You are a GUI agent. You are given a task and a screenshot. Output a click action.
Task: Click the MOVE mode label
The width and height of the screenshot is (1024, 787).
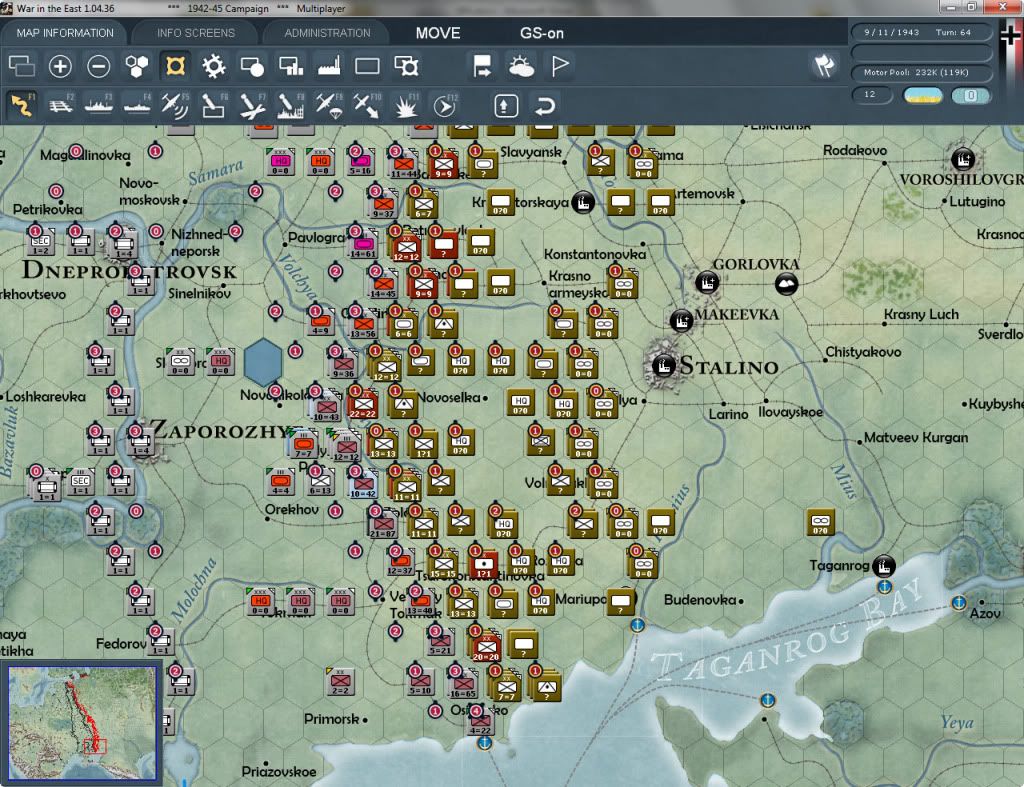(438, 33)
